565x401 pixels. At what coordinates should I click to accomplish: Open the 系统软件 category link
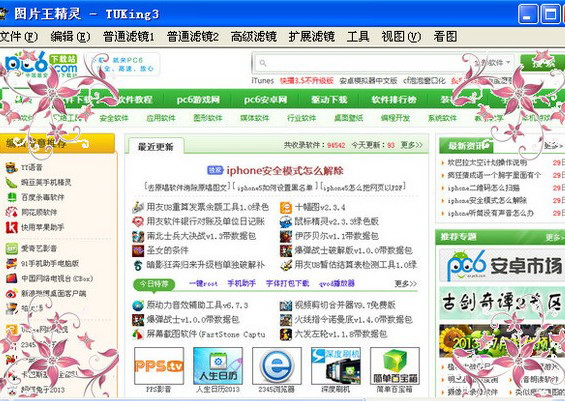(442, 118)
